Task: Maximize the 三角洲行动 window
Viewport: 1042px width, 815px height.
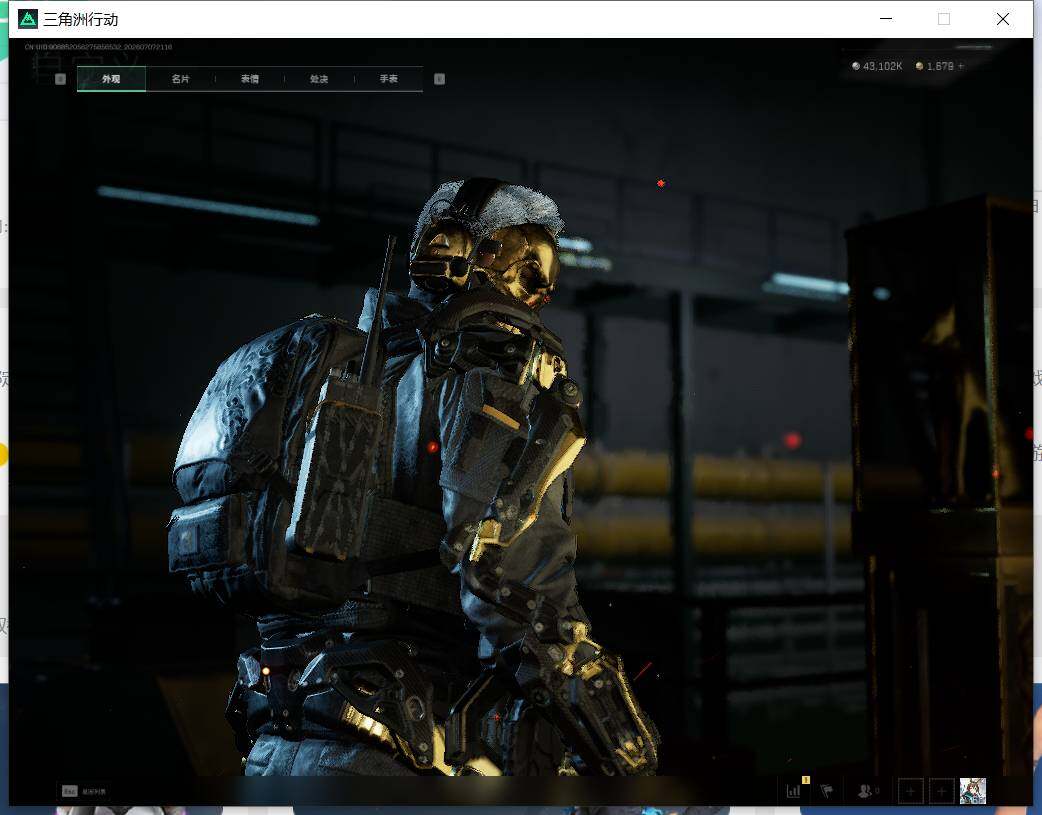Action: tap(944, 19)
